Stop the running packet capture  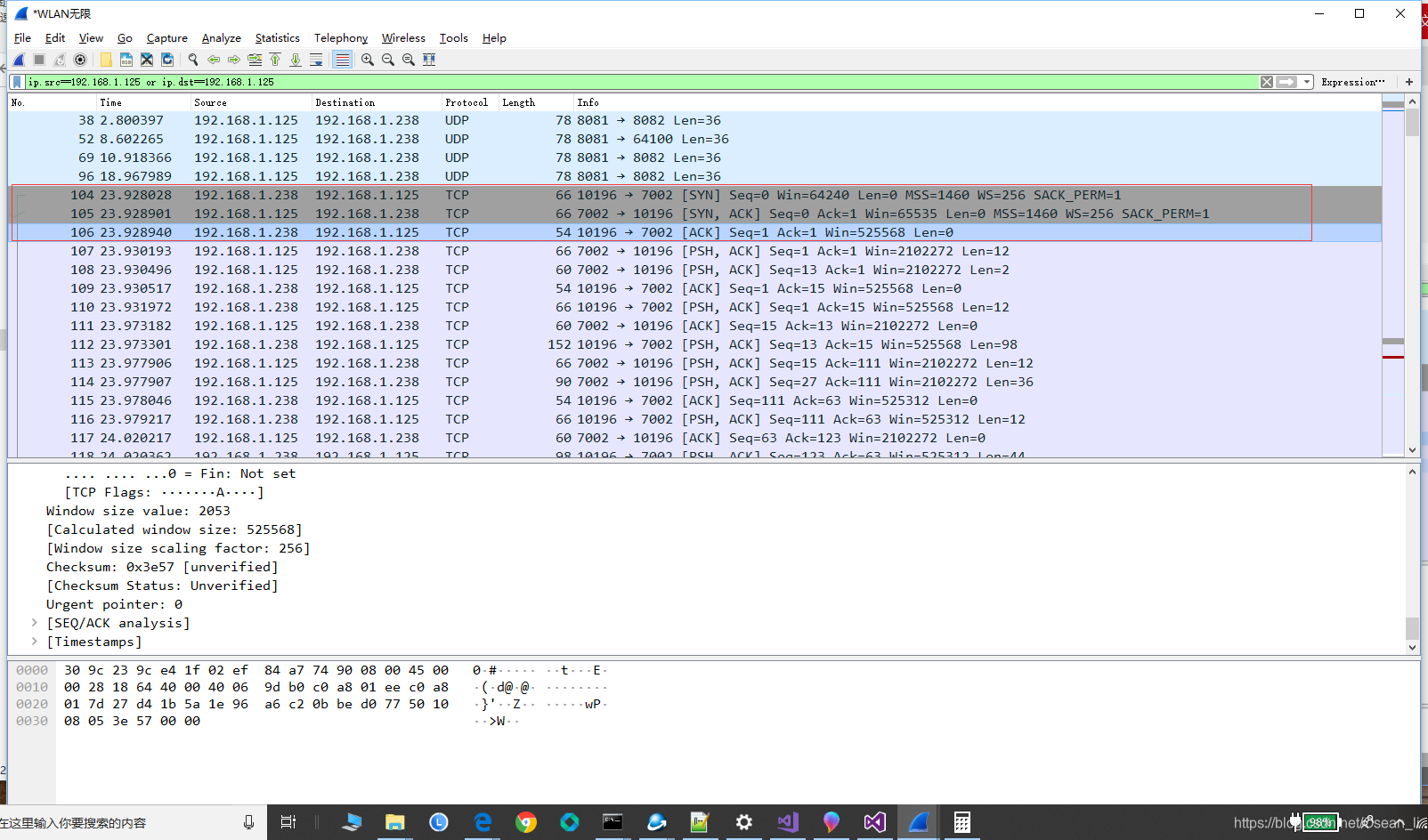pos(39,60)
